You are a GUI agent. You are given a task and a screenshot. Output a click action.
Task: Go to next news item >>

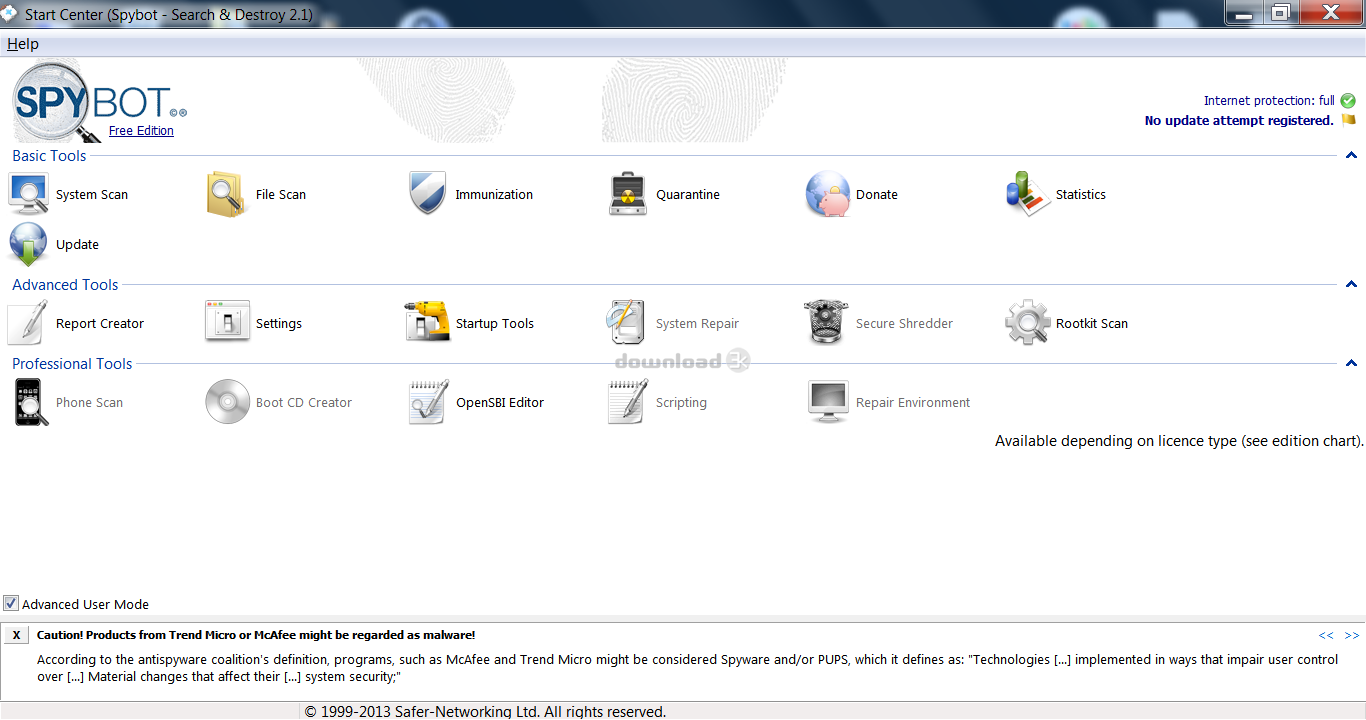[x=1352, y=635]
